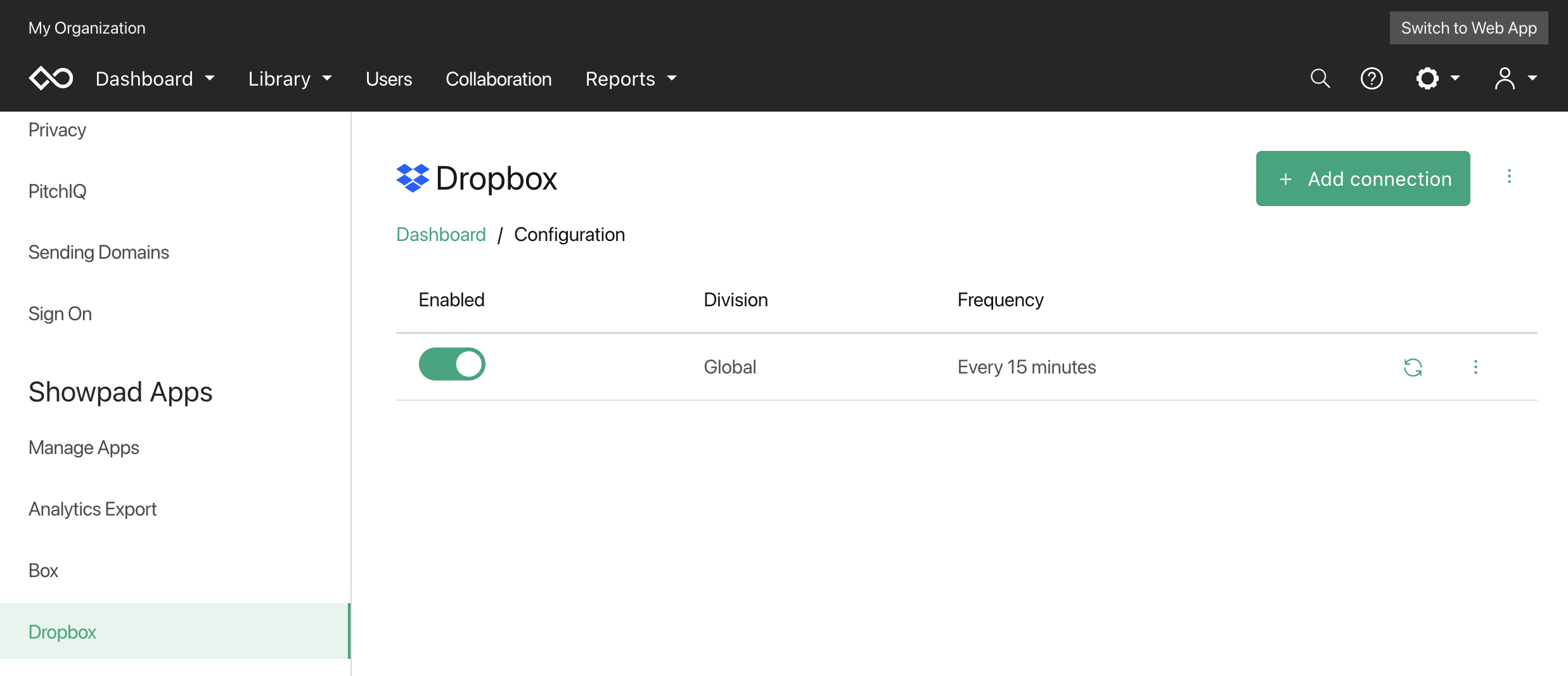This screenshot has width=1568, height=676.
Task: Click the Showpad Apps section heading
Action: [x=120, y=392]
